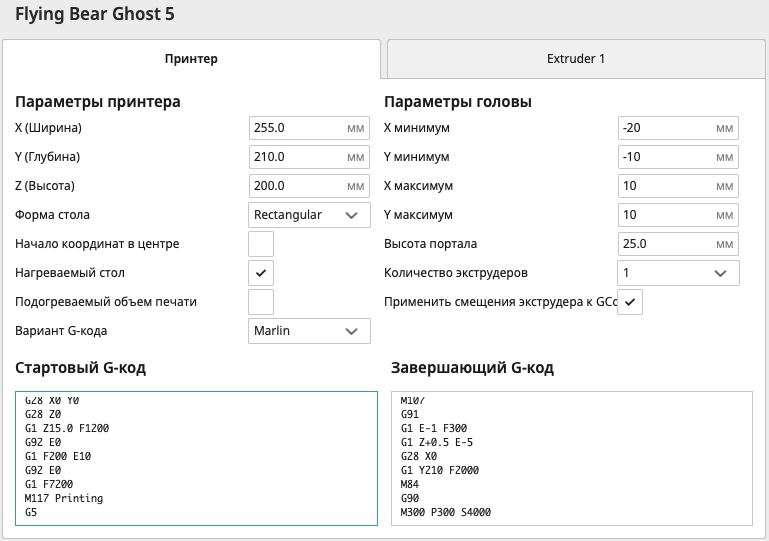The width and height of the screenshot is (769, 541).
Task: Edit the Z (Высота) field value 200.0
Action: click(x=309, y=186)
